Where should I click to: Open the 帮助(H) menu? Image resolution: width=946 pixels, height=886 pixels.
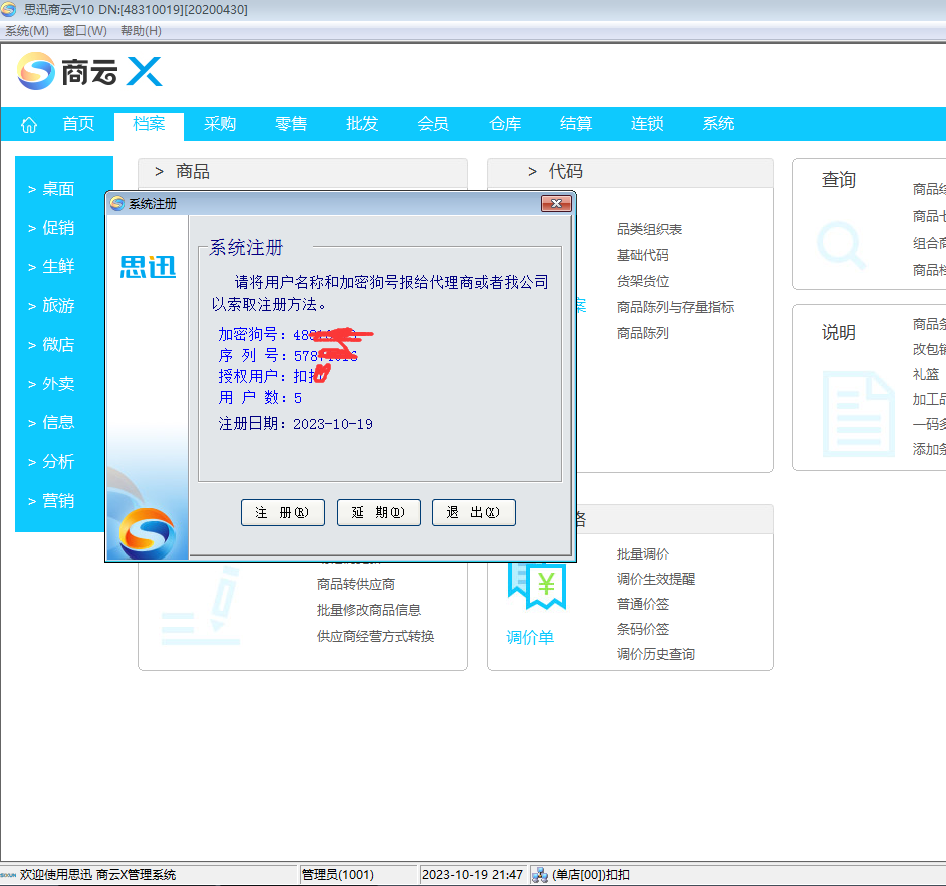click(x=141, y=31)
